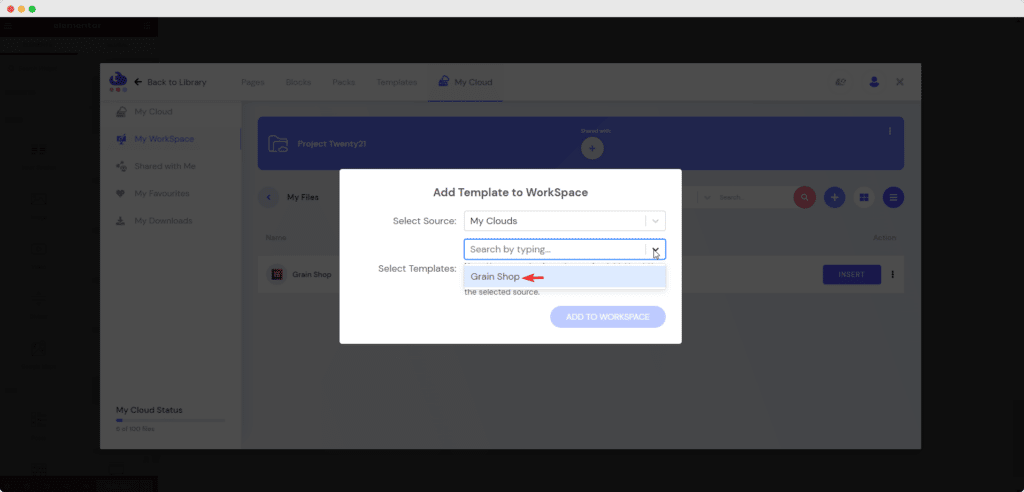This screenshot has height=492, width=1024.
Task: Open the Pages tab
Action: (x=253, y=82)
